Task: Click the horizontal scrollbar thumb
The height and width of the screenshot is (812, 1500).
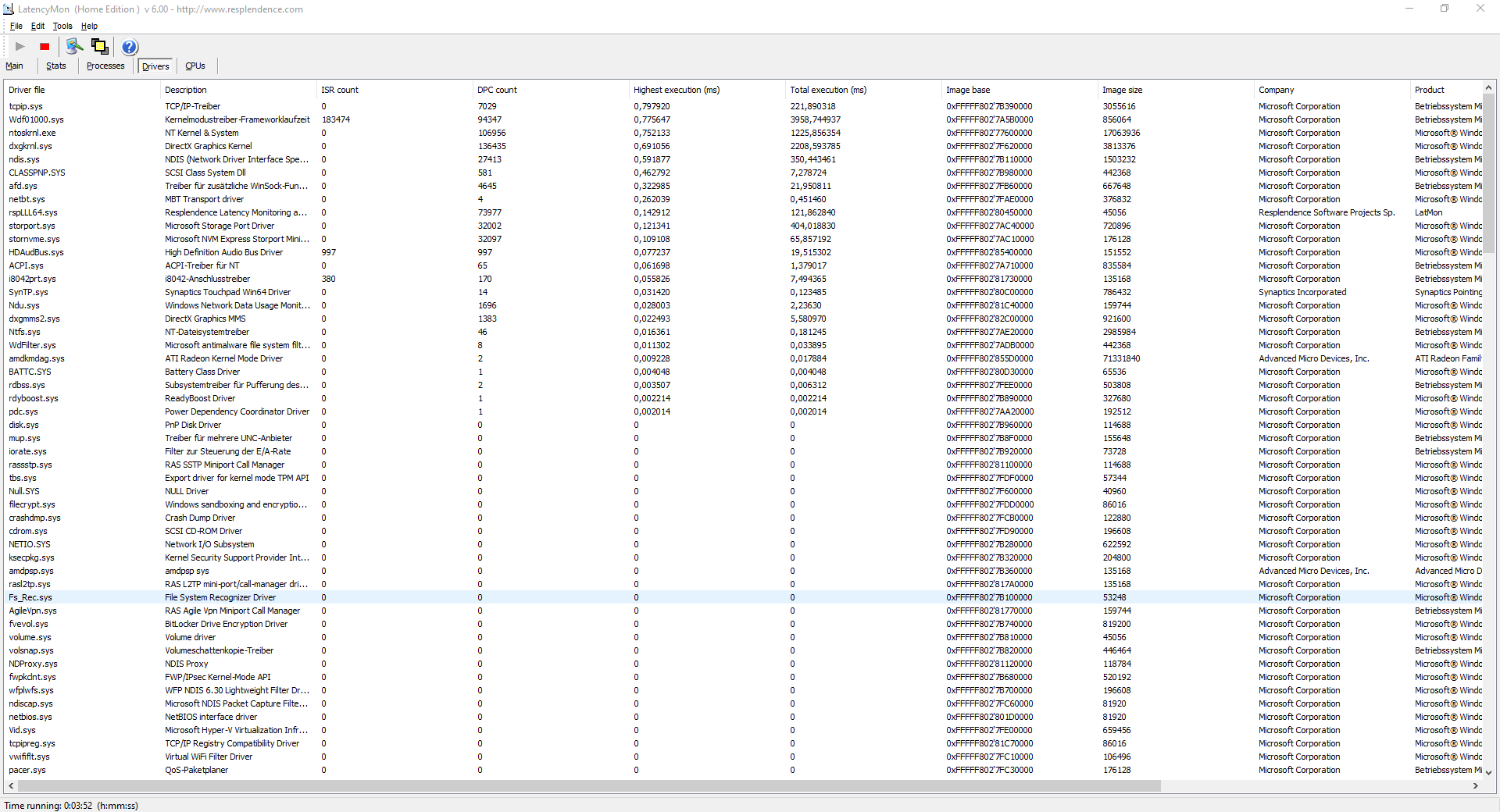Action: pyautogui.click(x=590, y=785)
